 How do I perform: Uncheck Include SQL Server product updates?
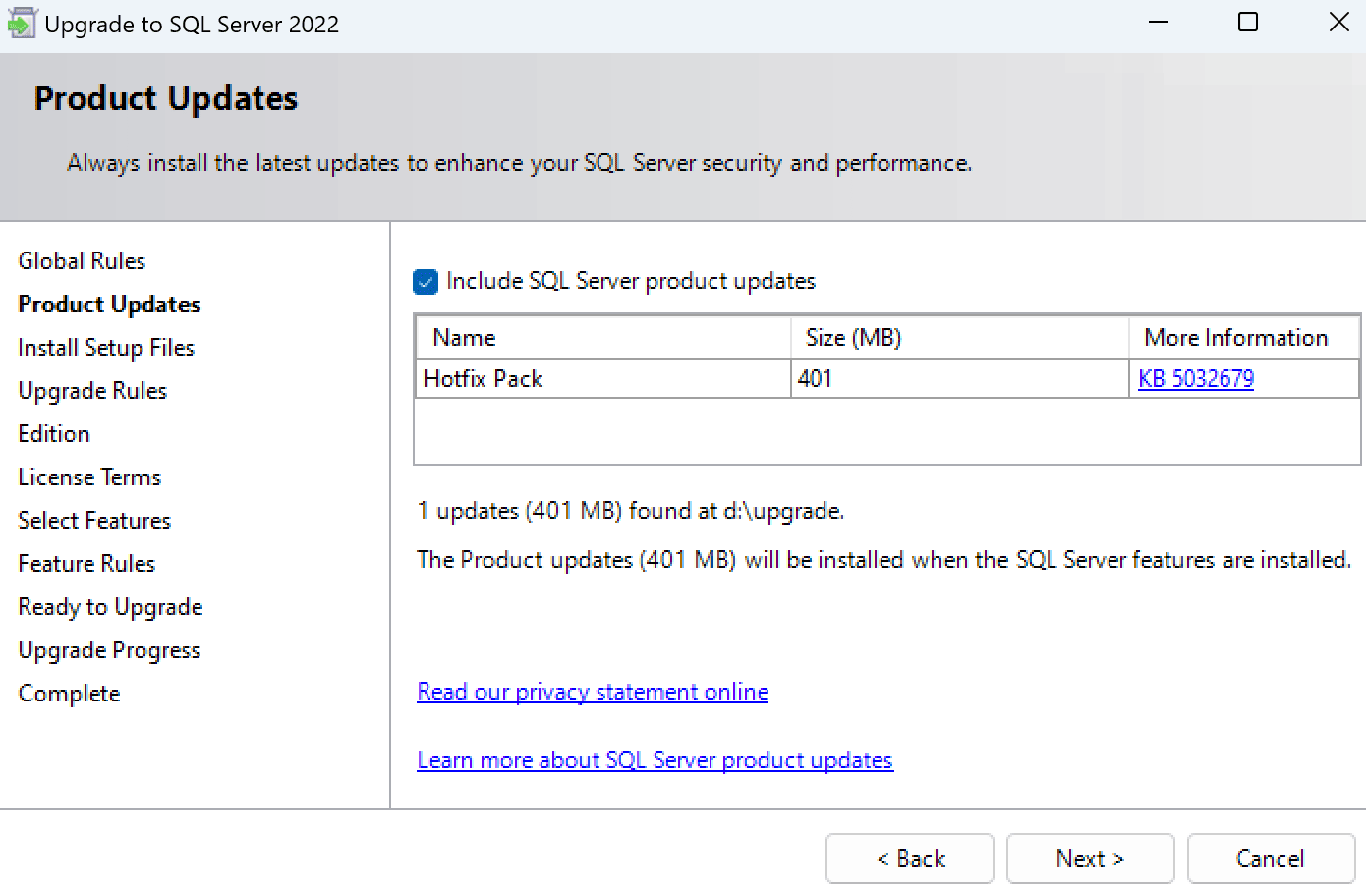tap(426, 283)
